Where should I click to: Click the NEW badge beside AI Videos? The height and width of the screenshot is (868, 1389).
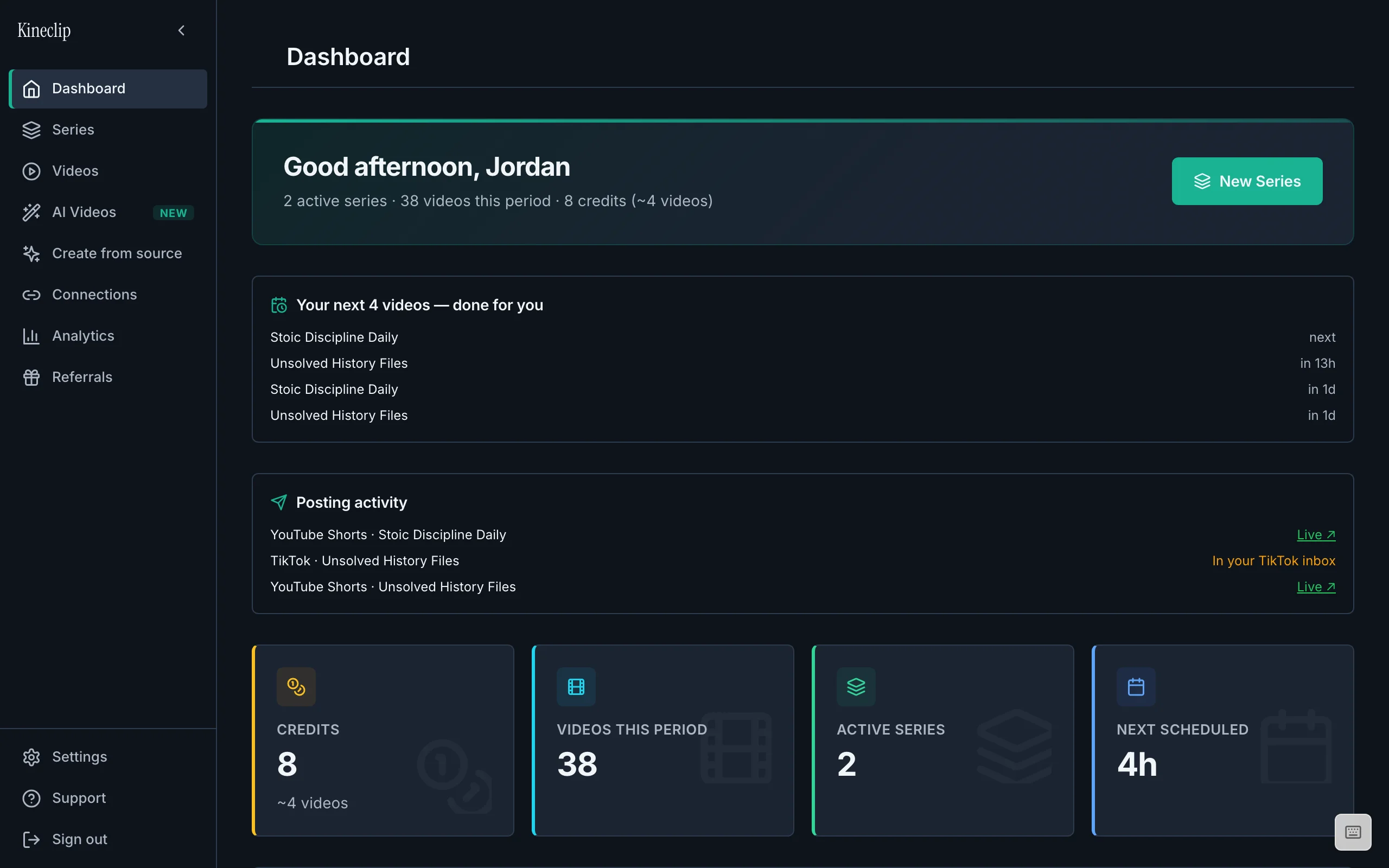click(x=173, y=213)
